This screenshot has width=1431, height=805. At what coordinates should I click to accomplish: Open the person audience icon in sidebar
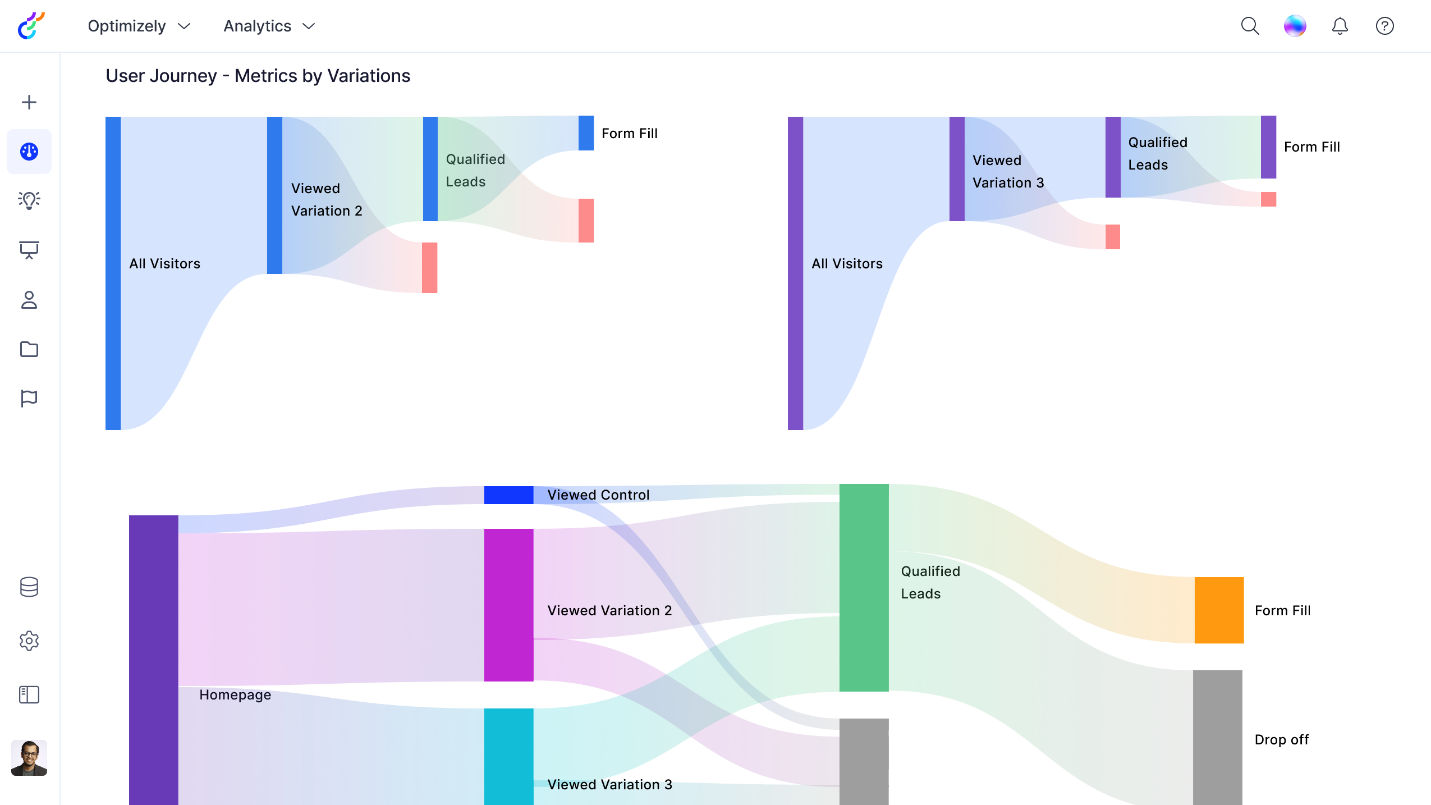(29, 300)
